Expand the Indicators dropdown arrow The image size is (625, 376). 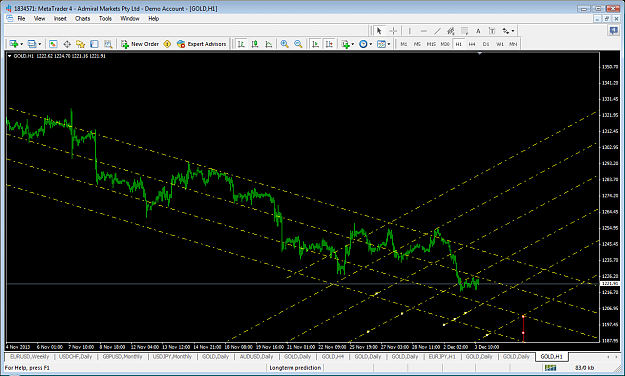pos(352,44)
